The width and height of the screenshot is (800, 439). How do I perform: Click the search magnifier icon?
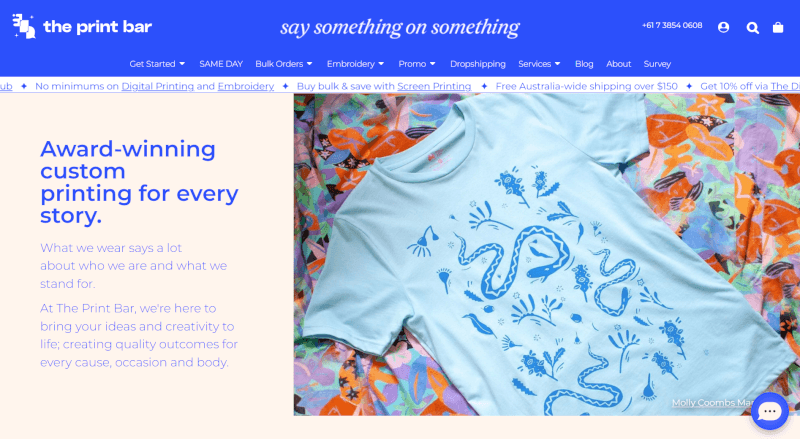[x=753, y=28]
